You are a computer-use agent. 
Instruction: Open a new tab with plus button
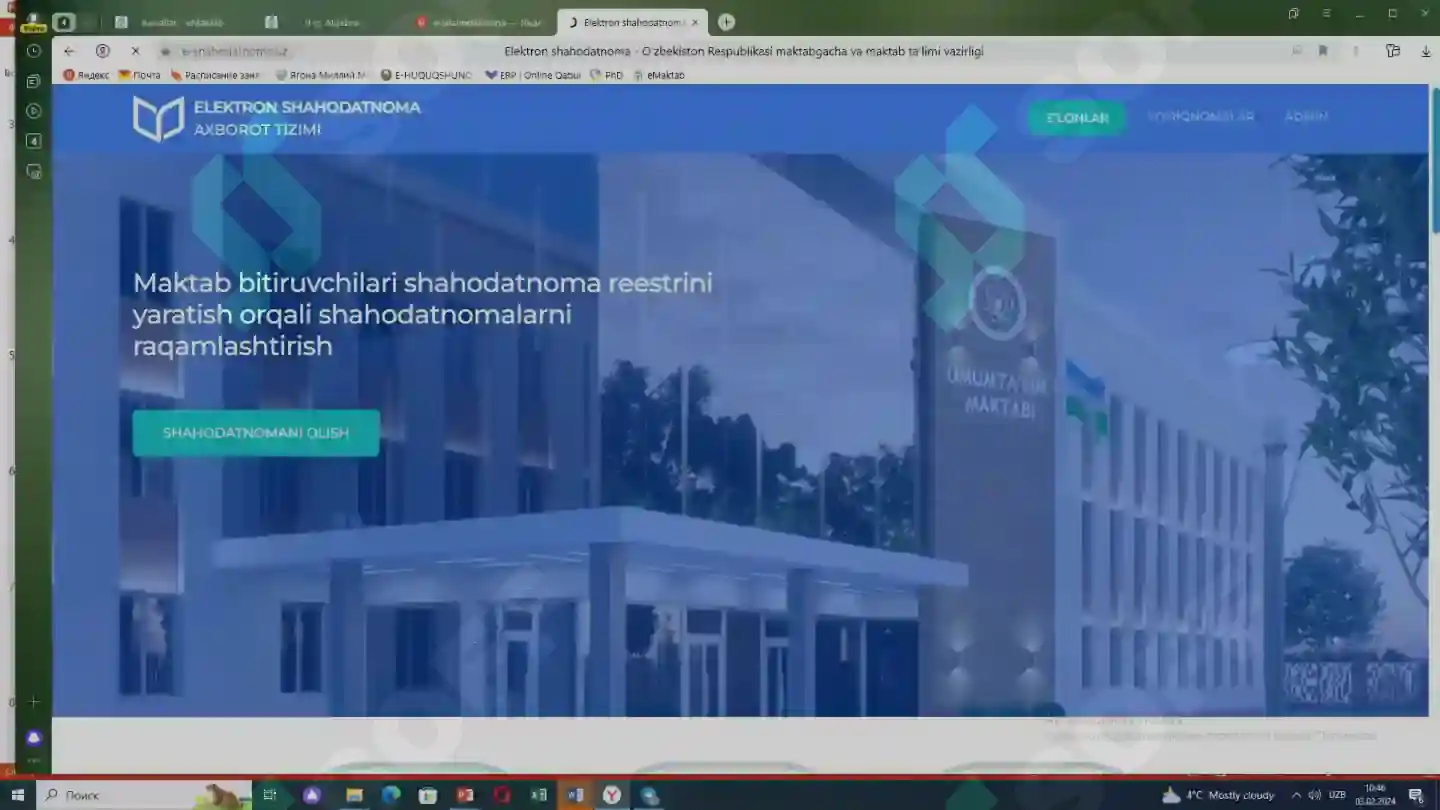pos(726,22)
